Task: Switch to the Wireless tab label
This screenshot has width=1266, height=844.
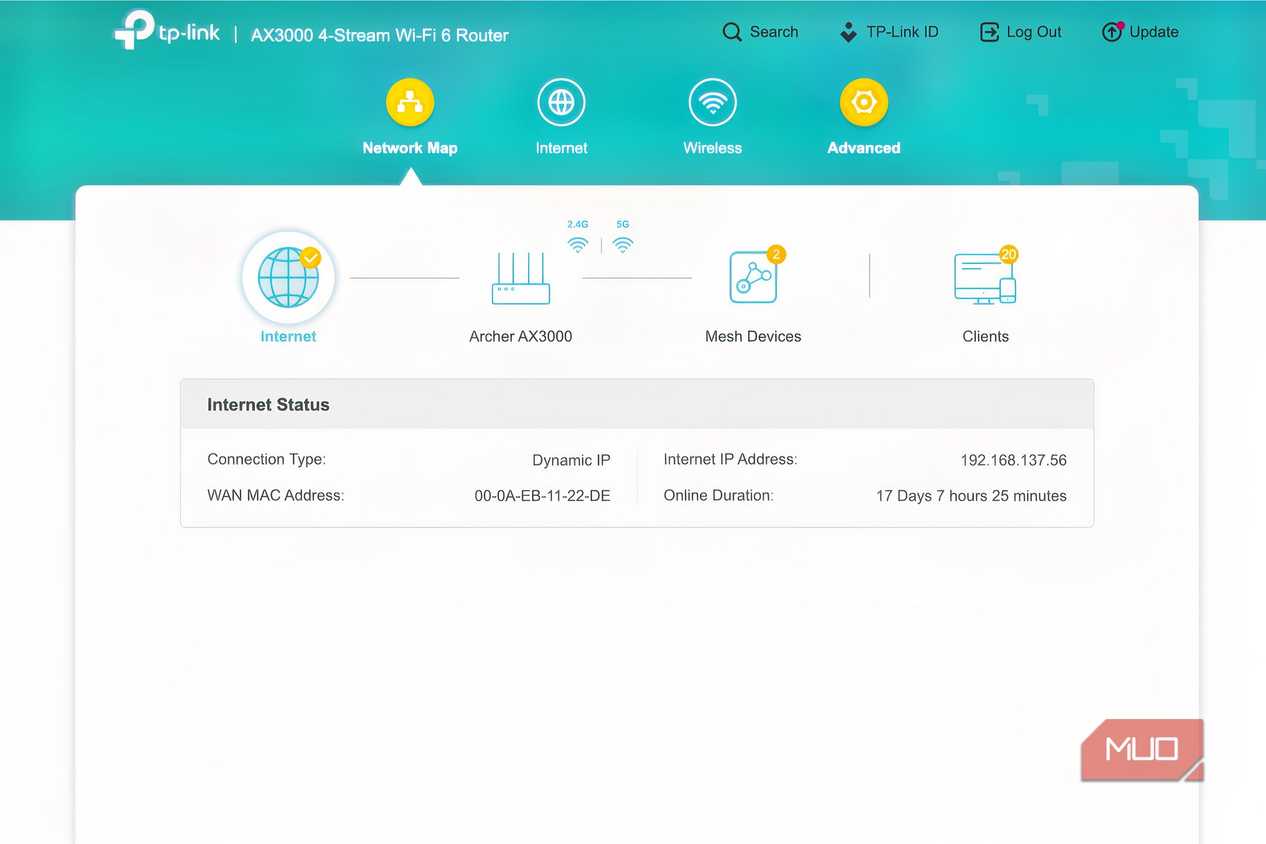Action: pyautogui.click(x=712, y=148)
